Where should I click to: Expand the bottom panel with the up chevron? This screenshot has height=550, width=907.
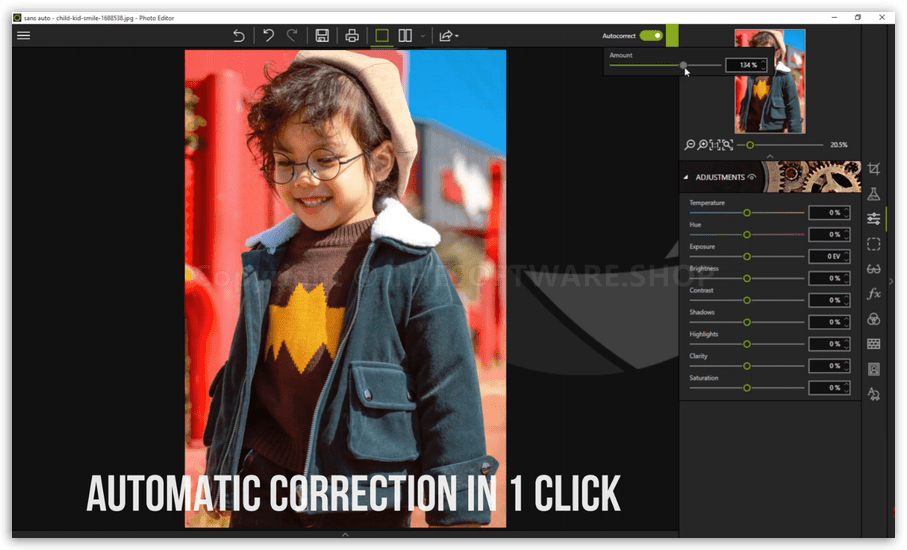click(x=345, y=534)
